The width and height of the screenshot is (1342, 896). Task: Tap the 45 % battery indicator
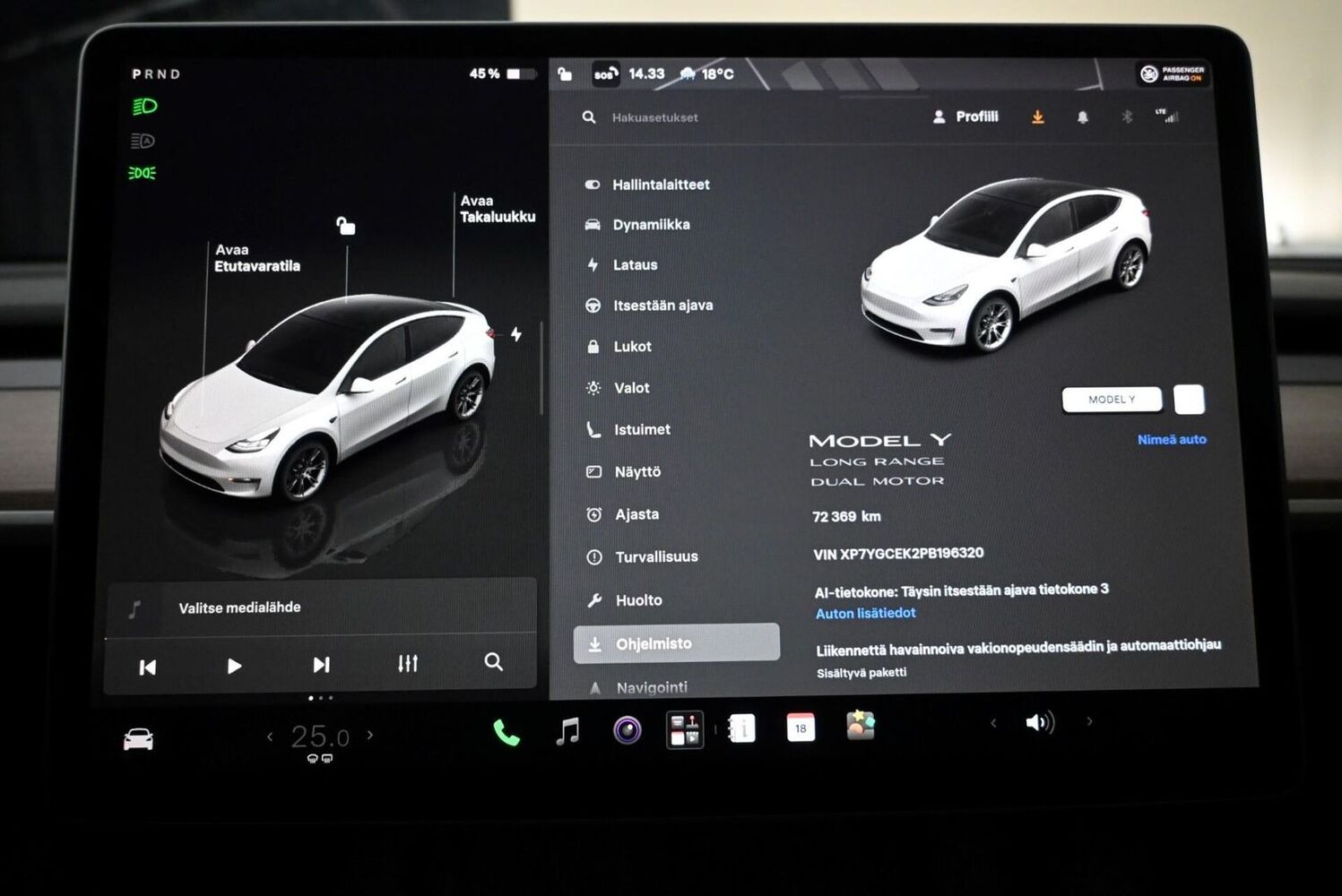pyautogui.click(x=503, y=73)
